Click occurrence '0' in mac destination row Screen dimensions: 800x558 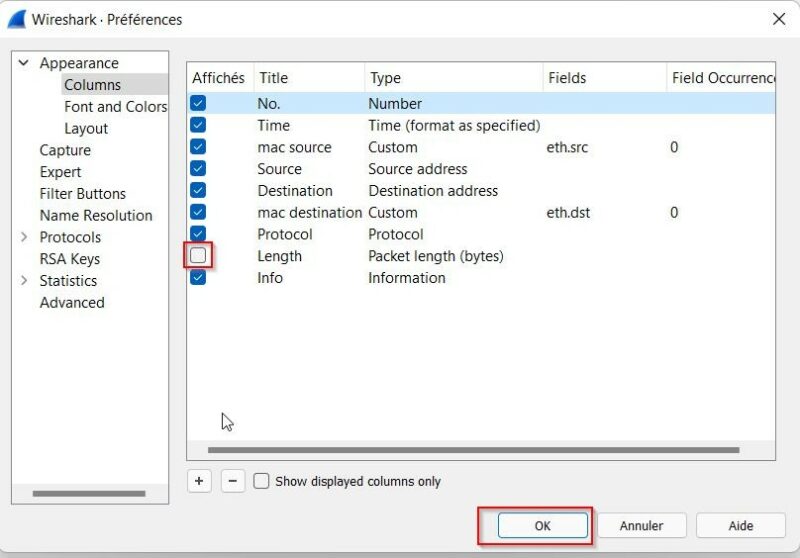674,212
